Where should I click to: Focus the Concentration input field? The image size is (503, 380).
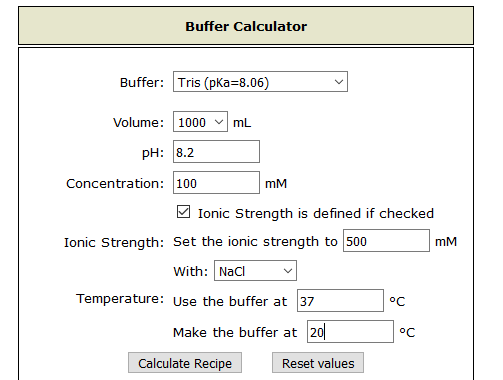(216, 183)
